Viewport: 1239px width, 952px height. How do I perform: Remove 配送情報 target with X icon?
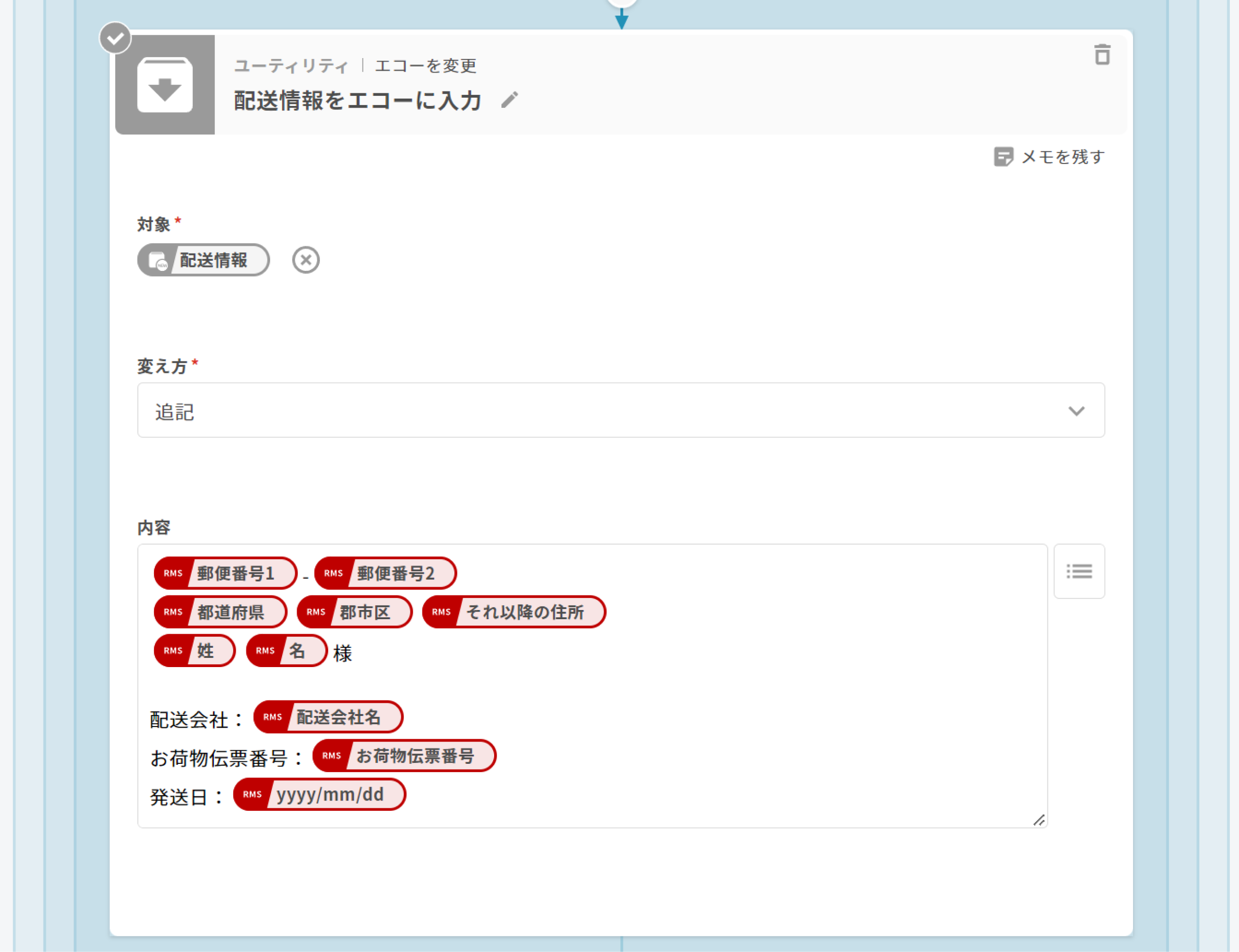click(x=305, y=260)
